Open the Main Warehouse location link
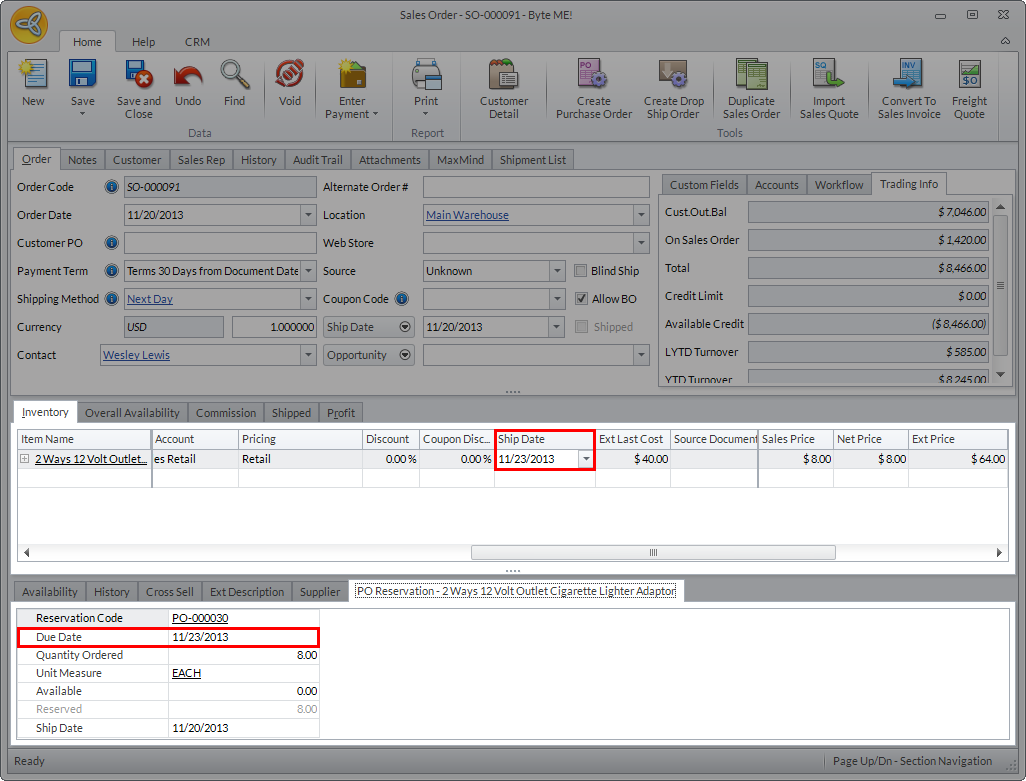This screenshot has height=781, width=1026. [467, 215]
